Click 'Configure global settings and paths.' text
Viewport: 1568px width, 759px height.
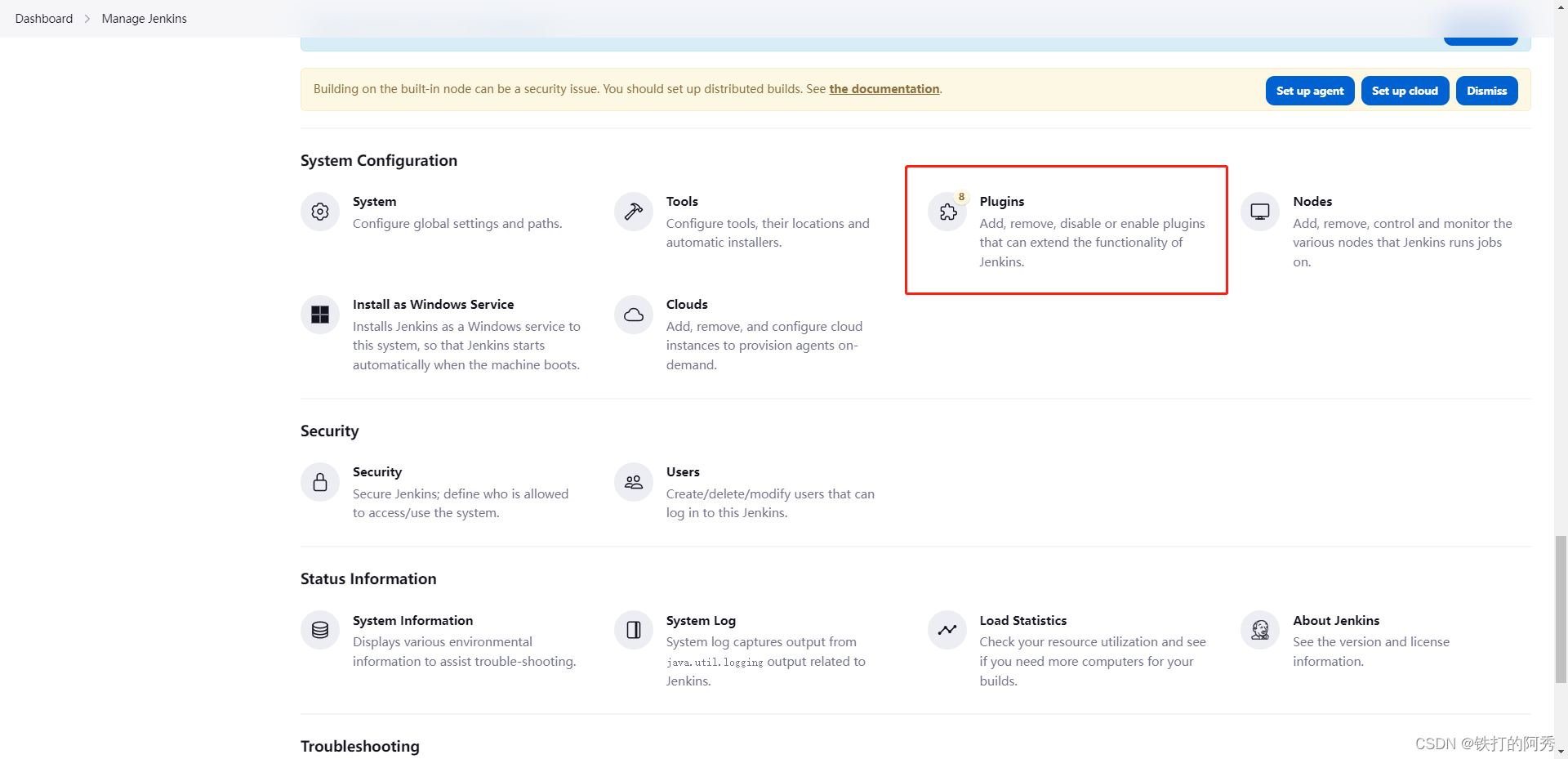coord(457,224)
